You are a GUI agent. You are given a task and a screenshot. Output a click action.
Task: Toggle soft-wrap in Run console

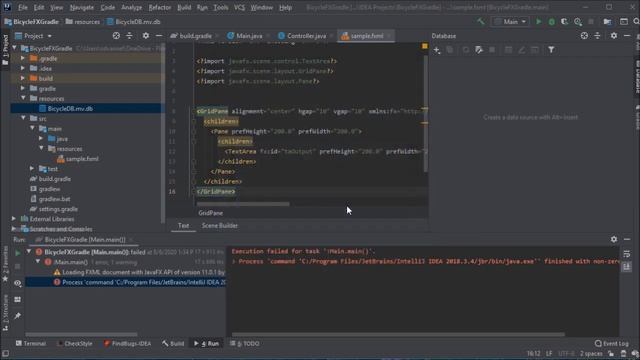point(627,254)
